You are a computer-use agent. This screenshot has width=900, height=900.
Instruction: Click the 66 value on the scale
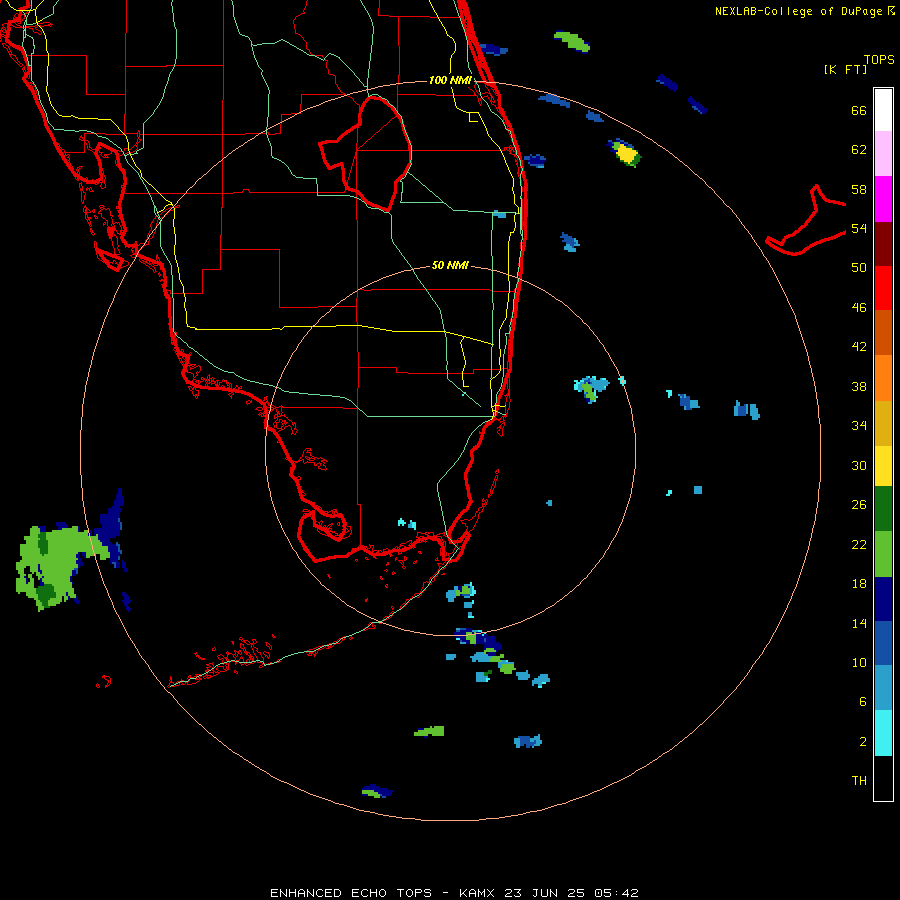click(x=859, y=110)
